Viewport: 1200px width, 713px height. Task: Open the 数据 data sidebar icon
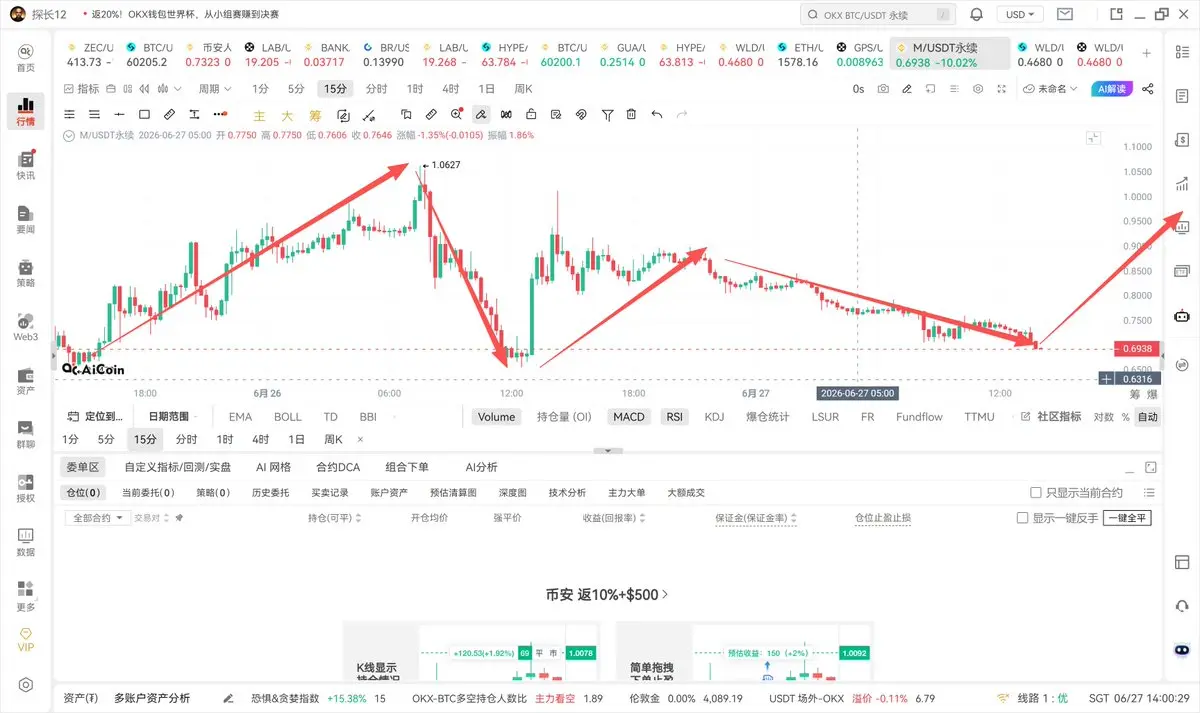(x=25, y=543)
